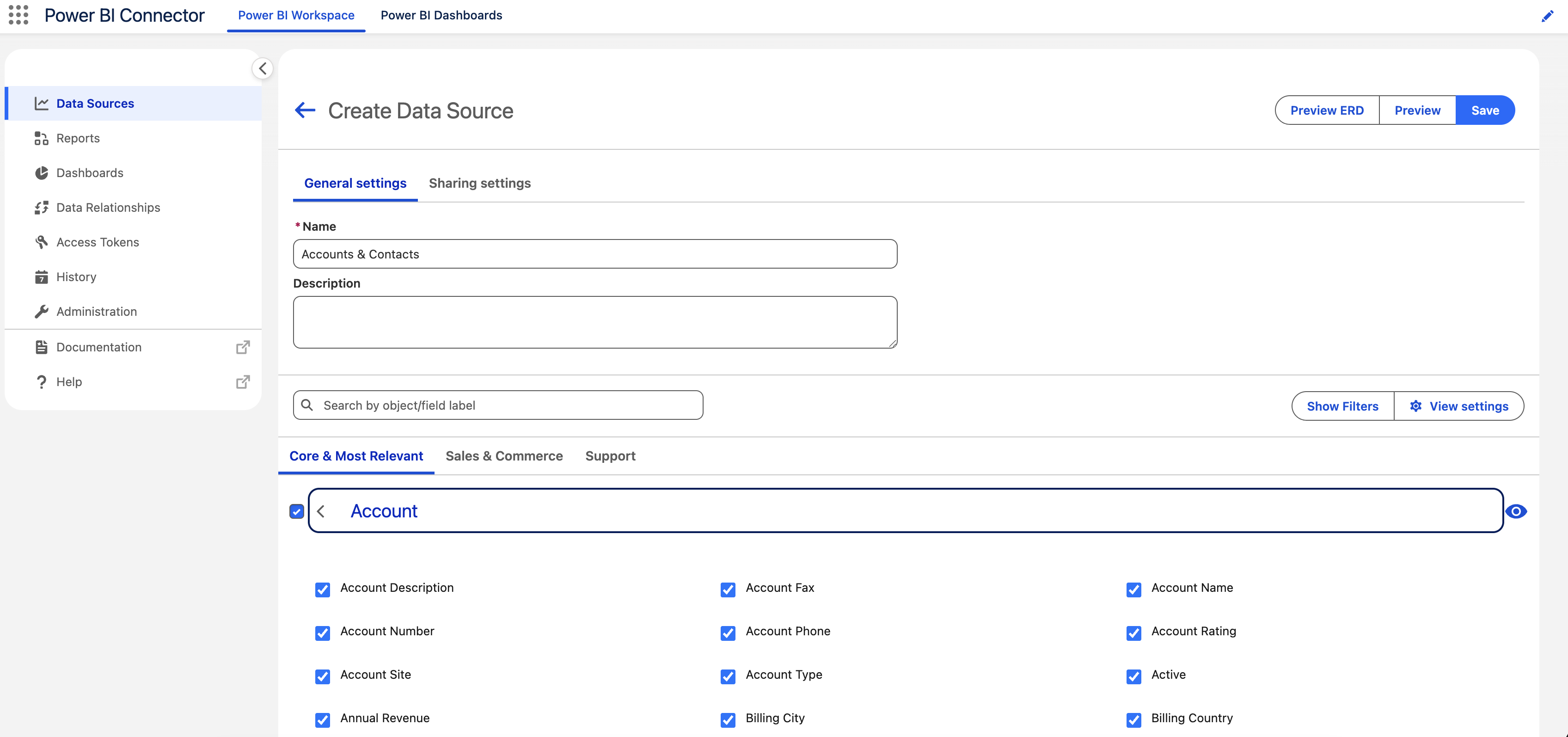Uncheck the Account object checkbox

point(296,511)
